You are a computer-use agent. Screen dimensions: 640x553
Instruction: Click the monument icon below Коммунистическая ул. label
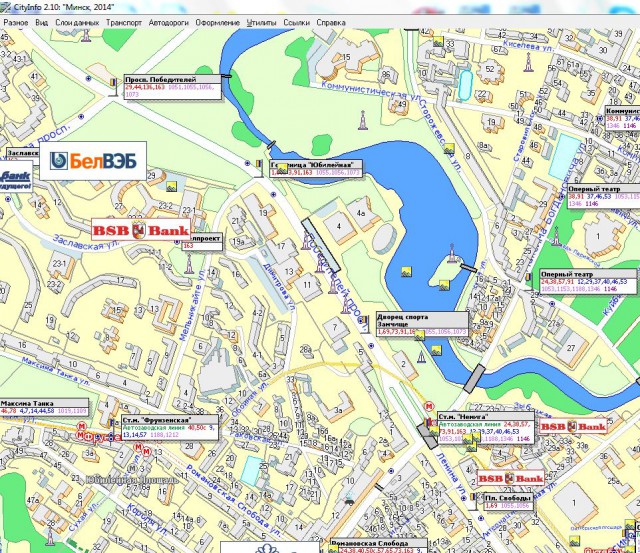click(x=362, y=120)
